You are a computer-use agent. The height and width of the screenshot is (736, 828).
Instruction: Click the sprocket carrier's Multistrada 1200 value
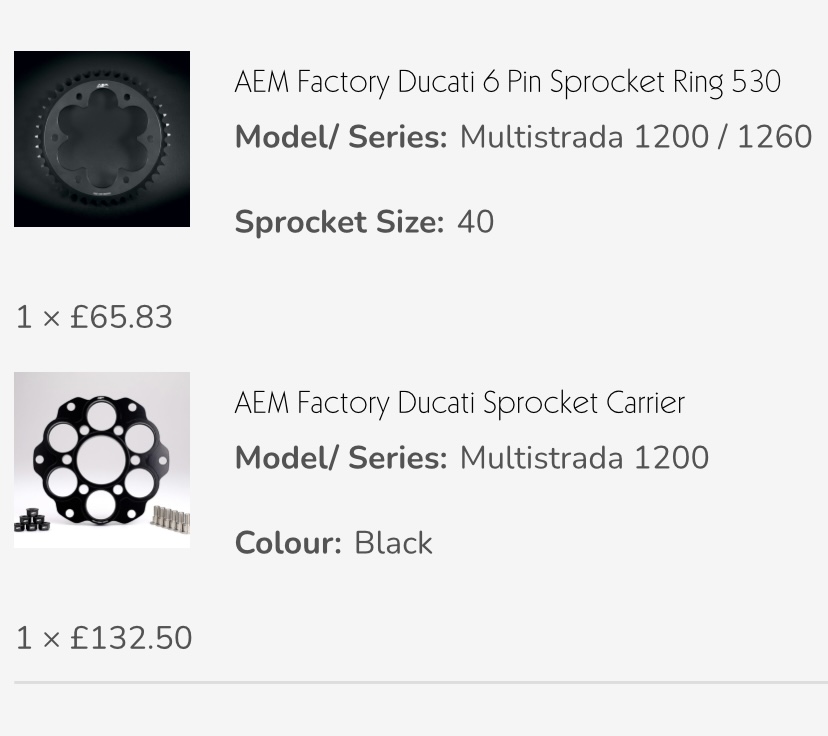point(584,457)
